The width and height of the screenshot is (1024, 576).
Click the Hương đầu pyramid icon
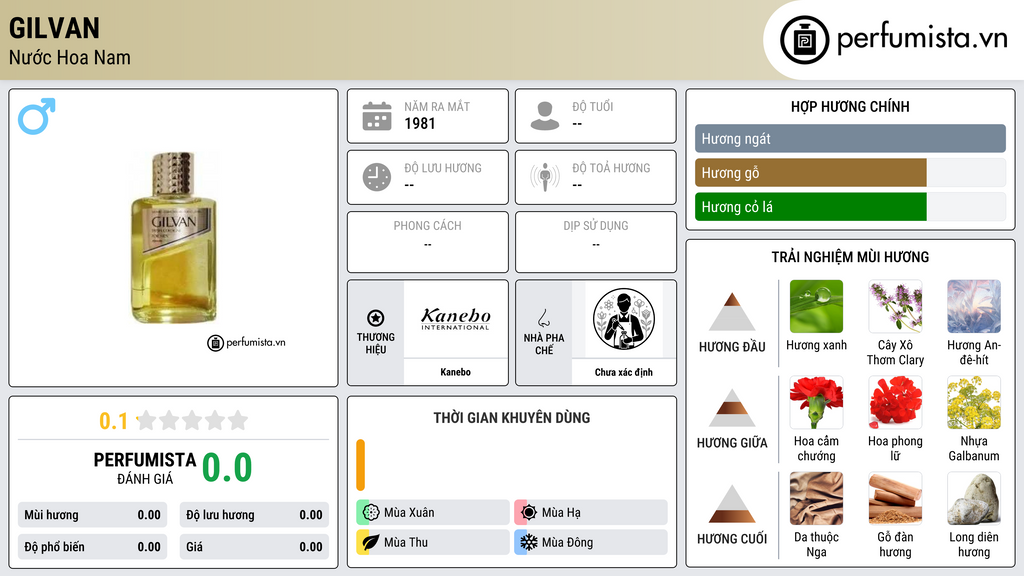click(732, 312)
